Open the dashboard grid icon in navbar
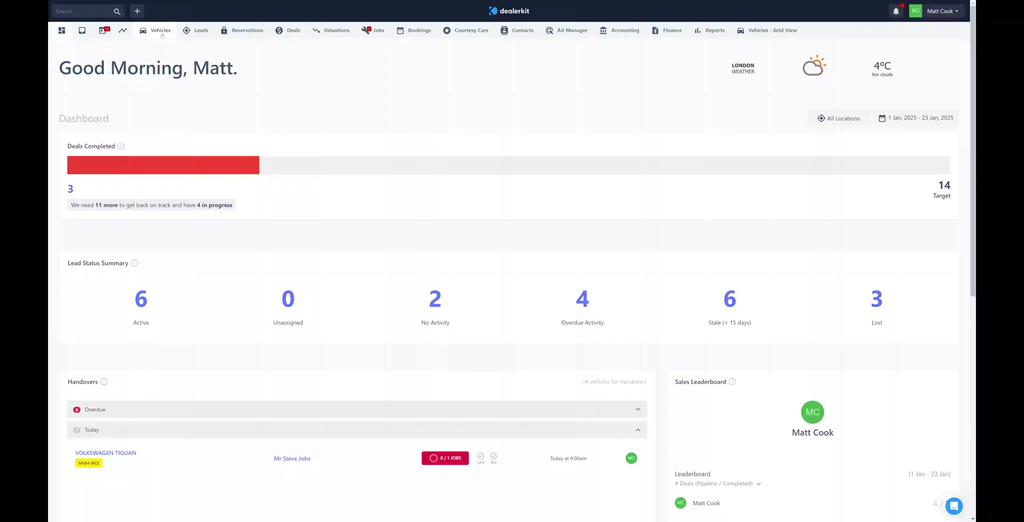The width and height of the screenshot is (1024, 522). [62, 31]
